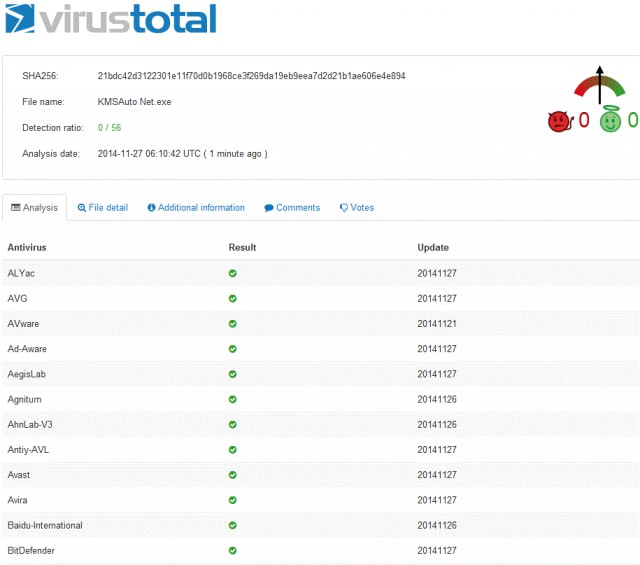
Task: Click the AVG antivirus name
Action: tap(18, 298)
